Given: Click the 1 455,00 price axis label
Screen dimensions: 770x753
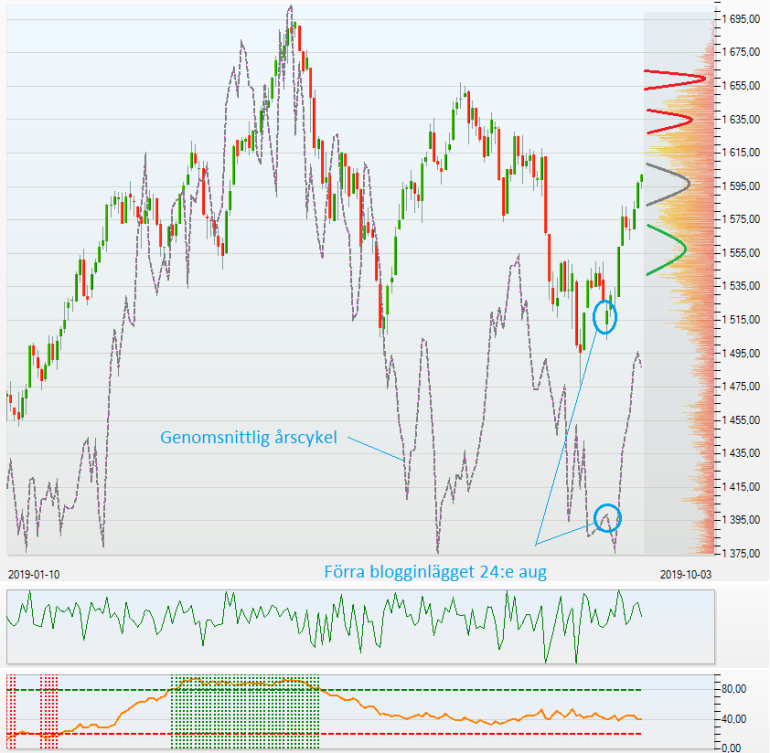Looking at the screenshot, I should (x=741, y=420).
